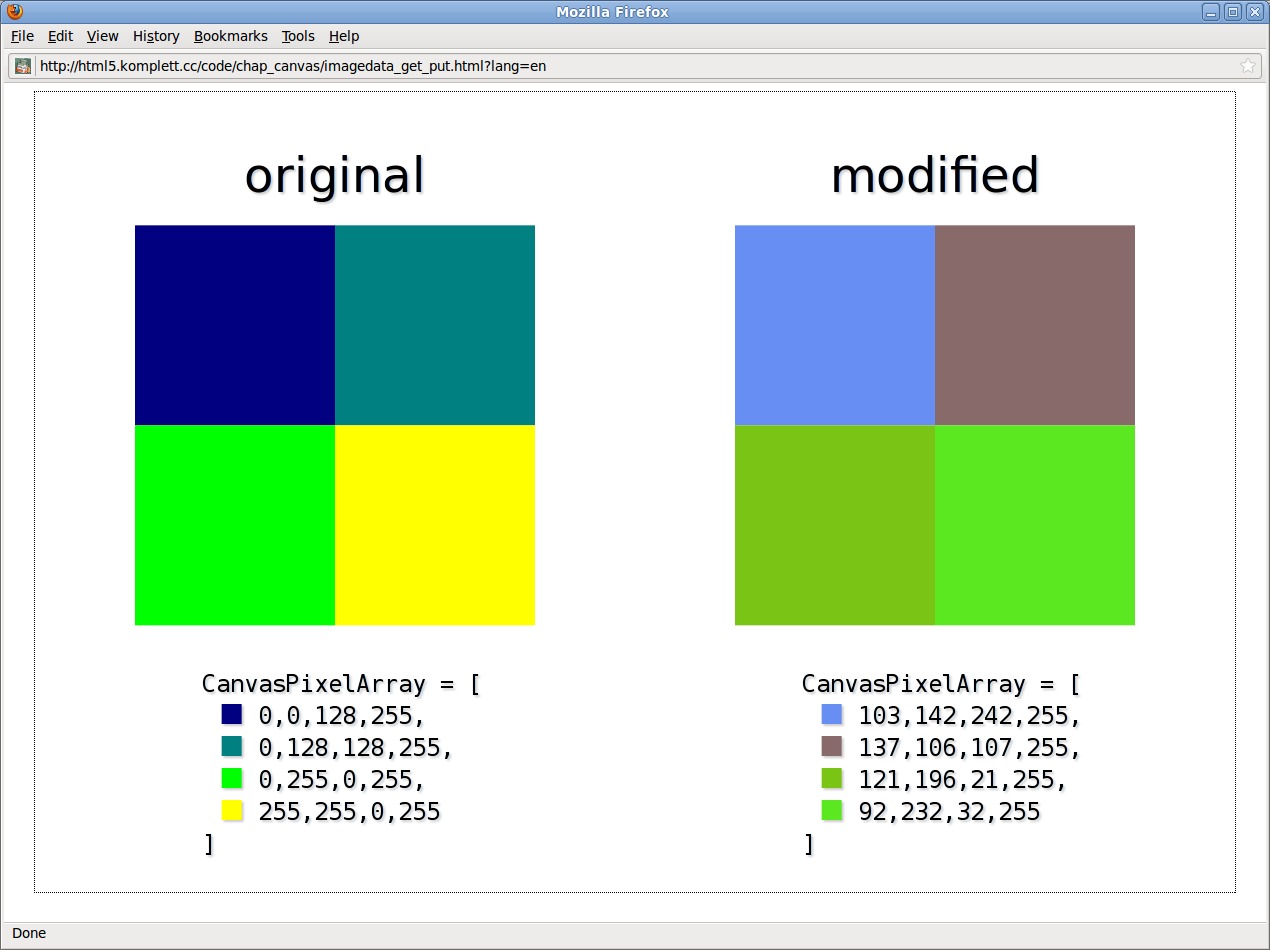The height and width of the screenshot is (950, 1270).
Task: Click the Firefox logo in title bar
Action: click(x=13, y=12)
